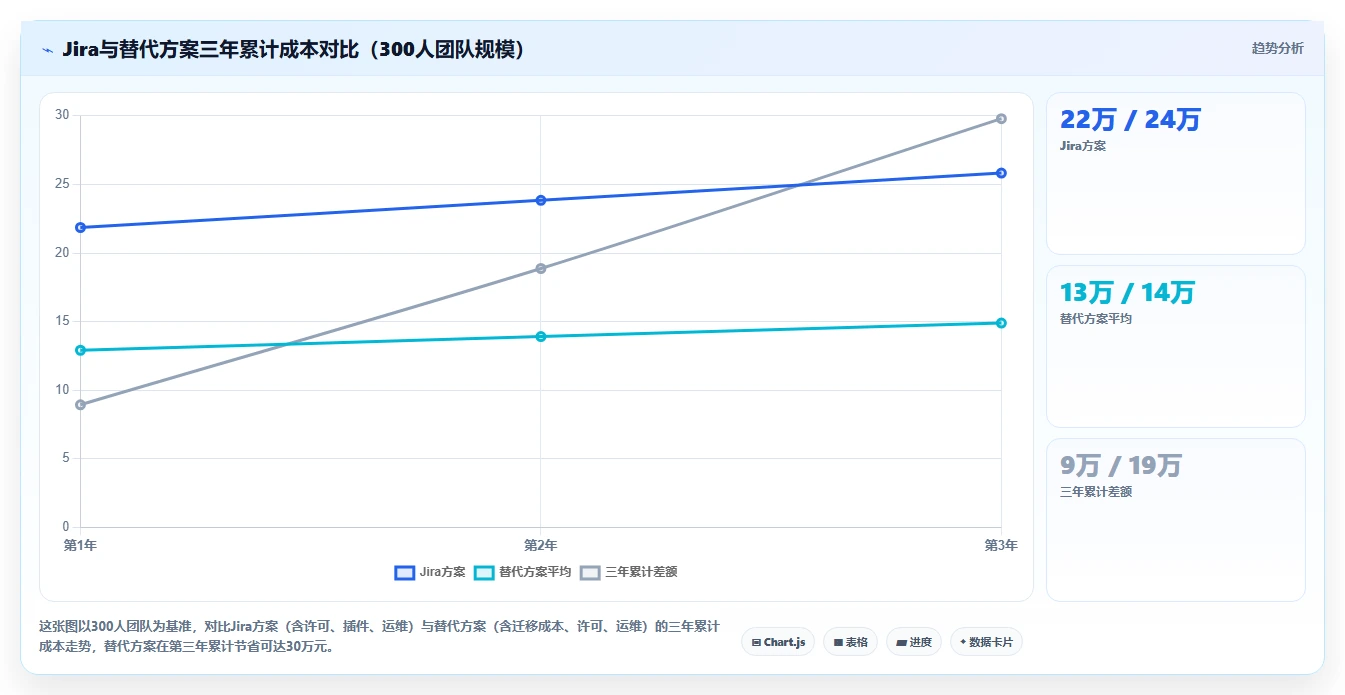This screenshot has width=1345, height=695.
Task: Toggle the 替代方案平均 legend item
Action: (x=522, y=572)
